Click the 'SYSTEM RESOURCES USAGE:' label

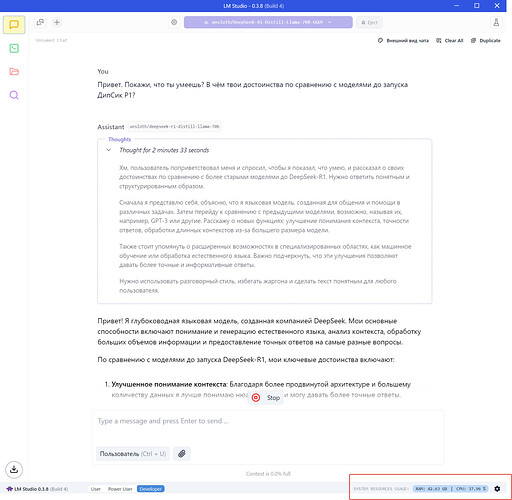click(x=381, y=489)
